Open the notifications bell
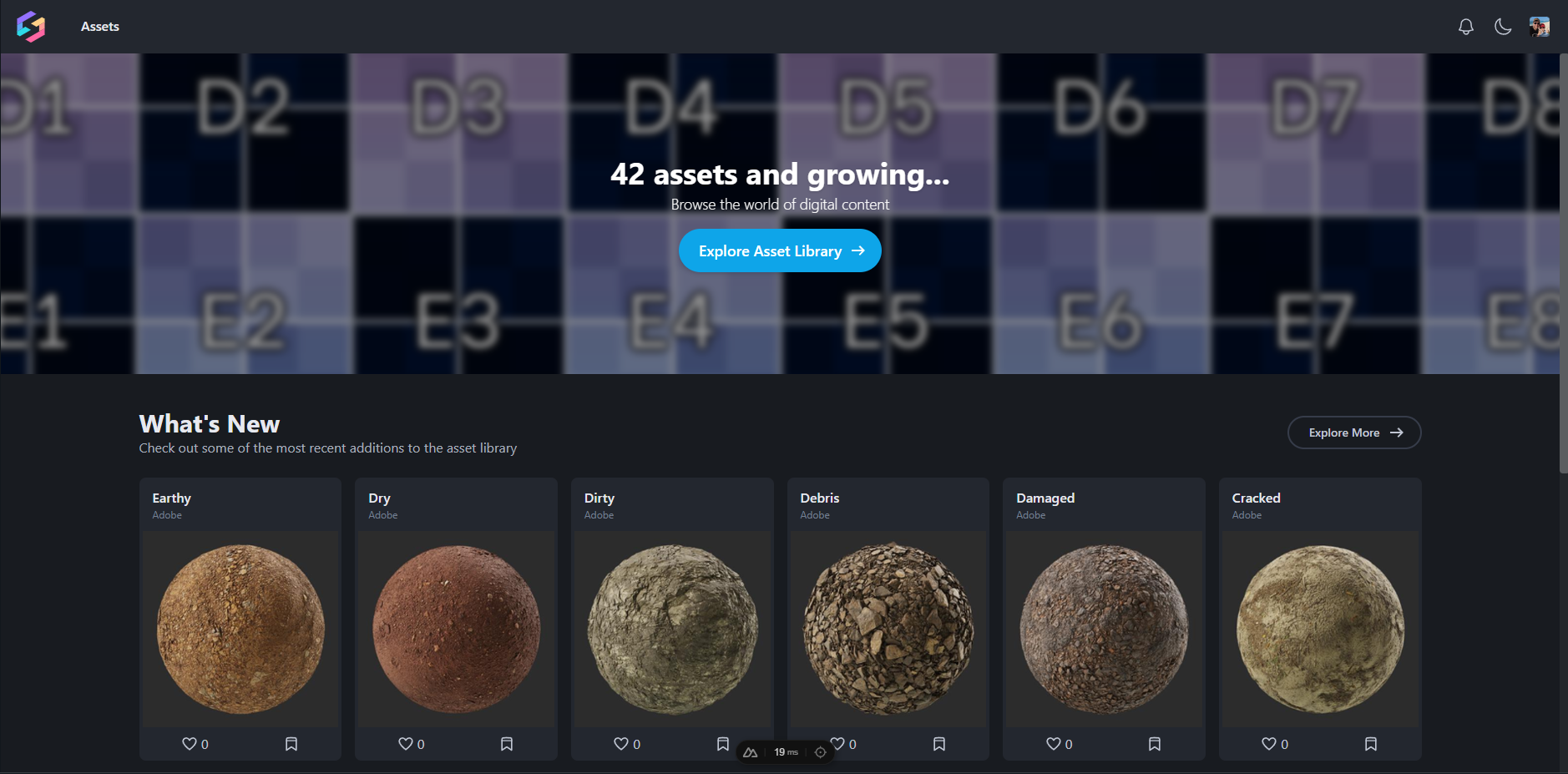Viewport: 1568px width, 774px height. [1465, 27]
